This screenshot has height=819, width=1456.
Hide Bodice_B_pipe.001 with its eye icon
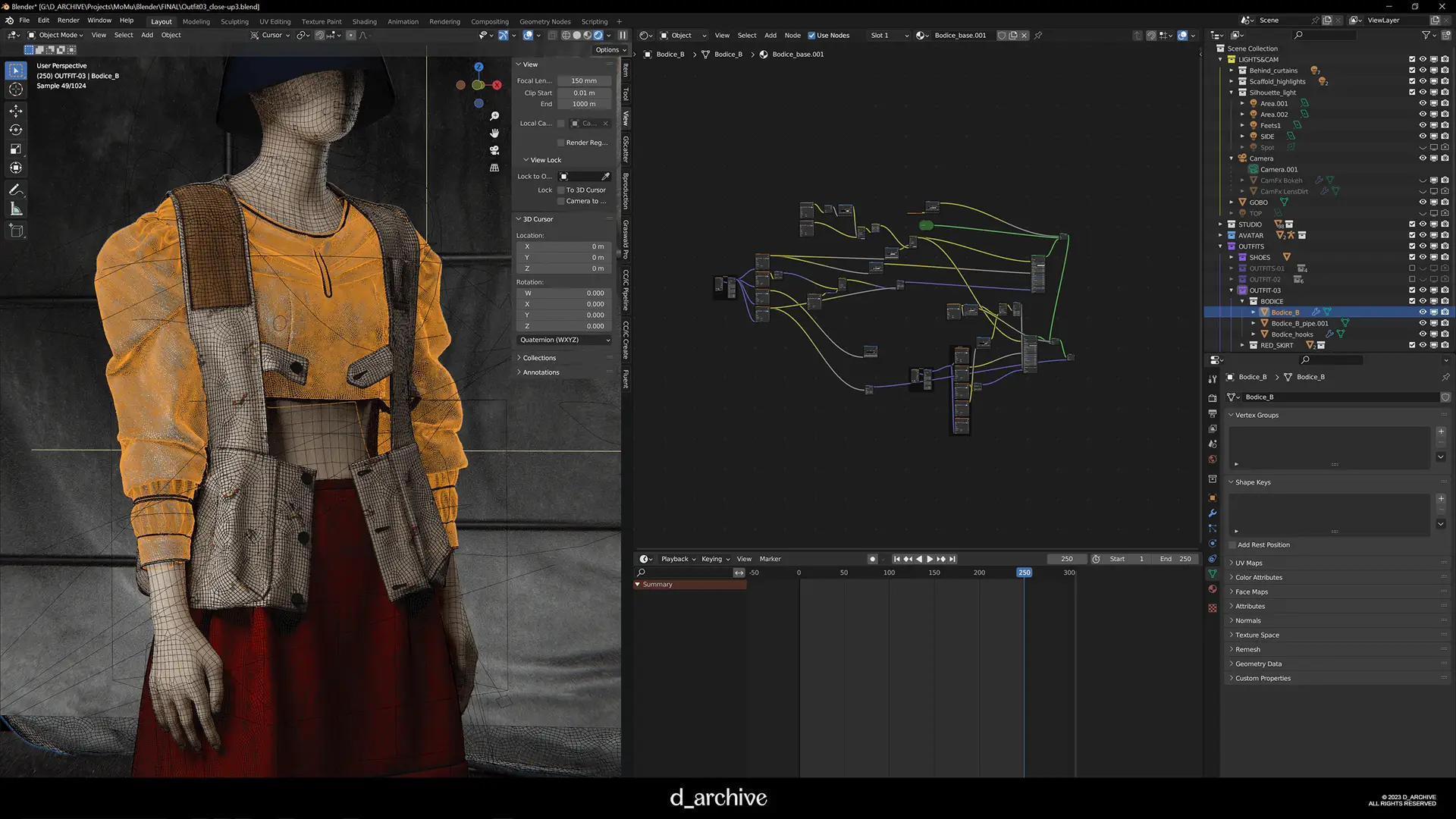click(1423, 323)
